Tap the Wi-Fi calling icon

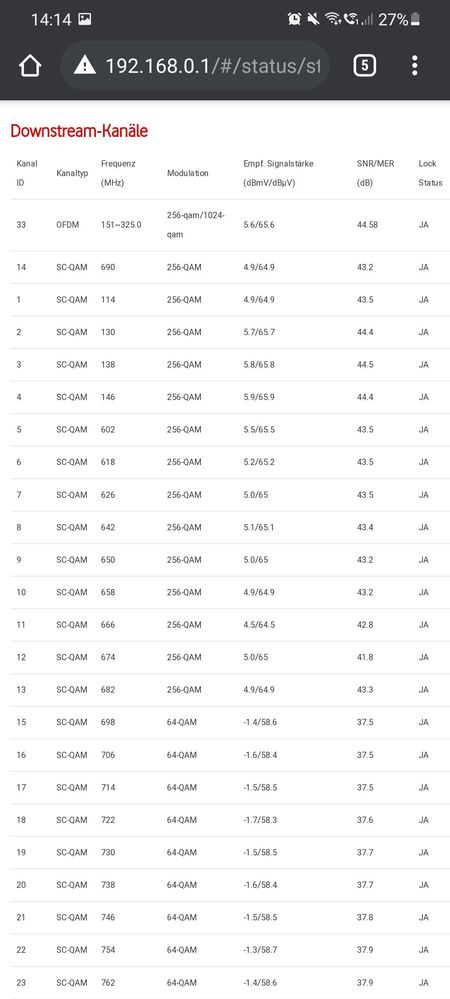351,19
